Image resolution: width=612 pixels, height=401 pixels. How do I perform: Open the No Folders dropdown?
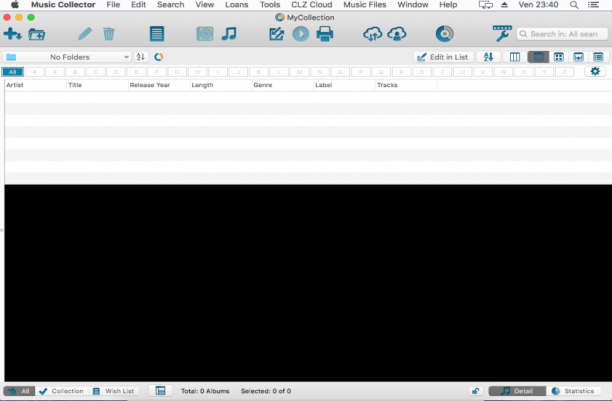coord(67,57)
